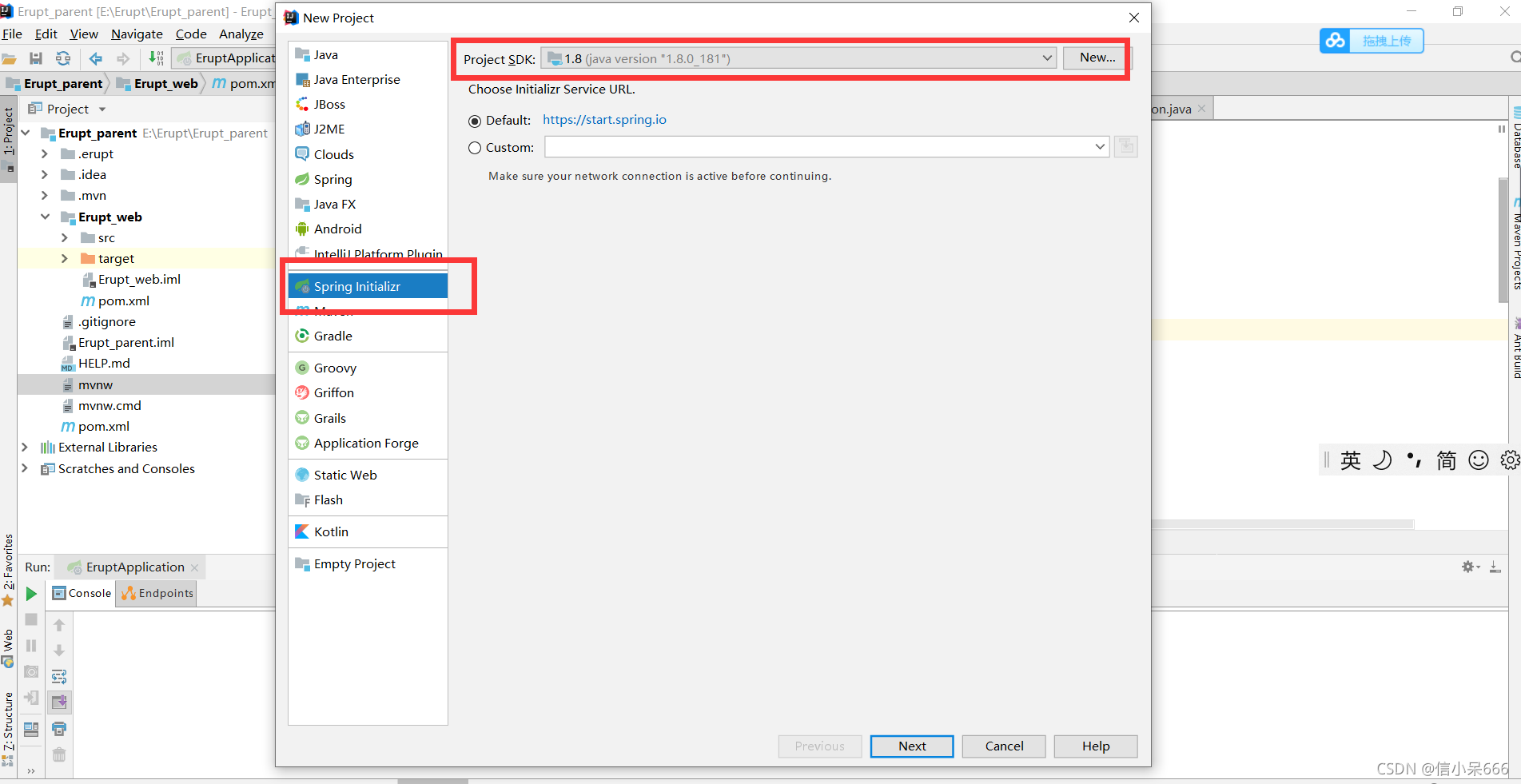This screenshot has width=1521, height=784.
Task: Open the https://start.spring.io link
Action: point(604,120)
